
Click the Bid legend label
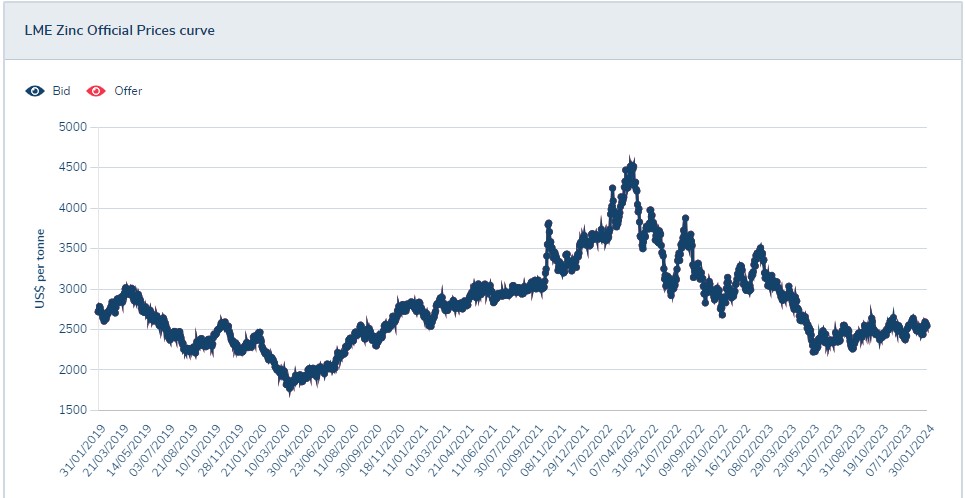pyautogui.click(x=62, y=91)
